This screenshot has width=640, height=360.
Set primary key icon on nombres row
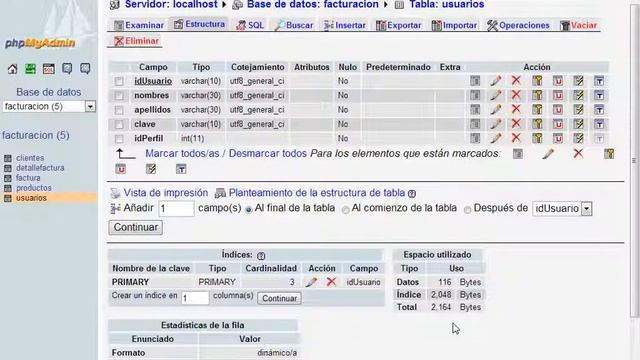pyautogui.click(x=537, y=95)
